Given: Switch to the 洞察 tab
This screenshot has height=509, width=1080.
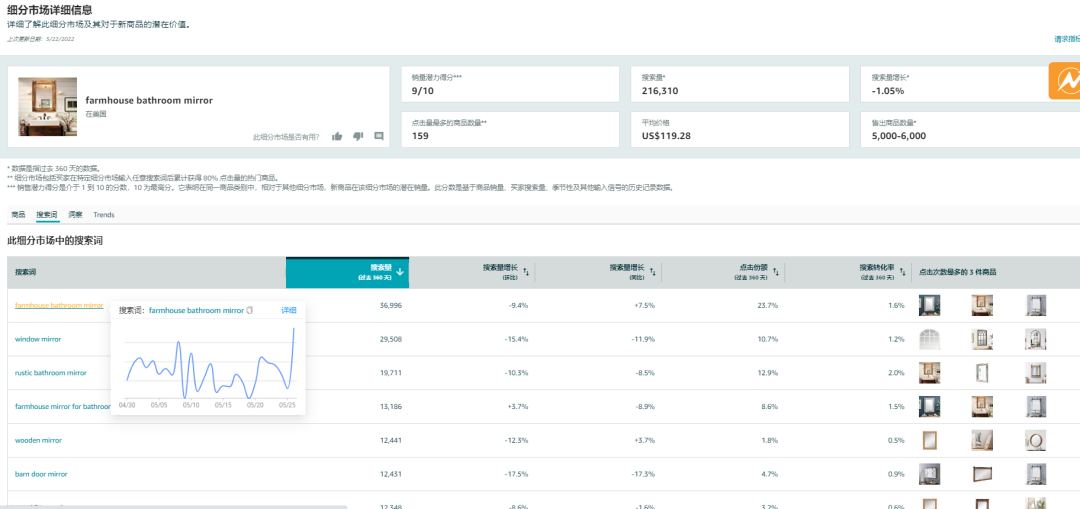Looking at the screenshot, I should click(x=76, y=215).
